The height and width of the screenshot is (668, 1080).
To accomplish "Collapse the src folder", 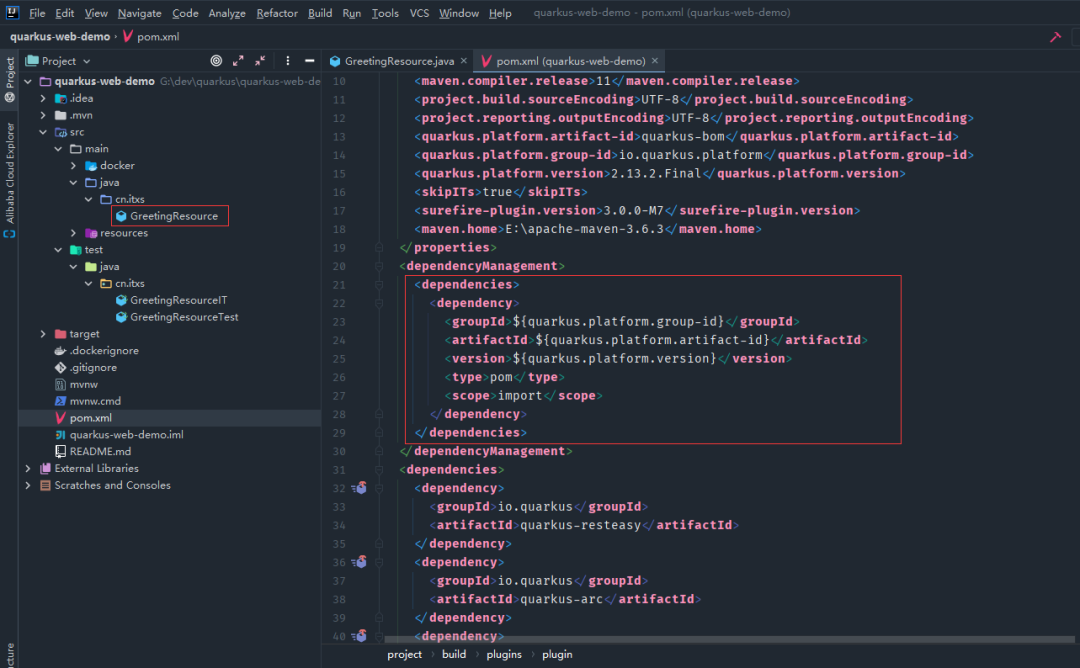I will (43, 132).
